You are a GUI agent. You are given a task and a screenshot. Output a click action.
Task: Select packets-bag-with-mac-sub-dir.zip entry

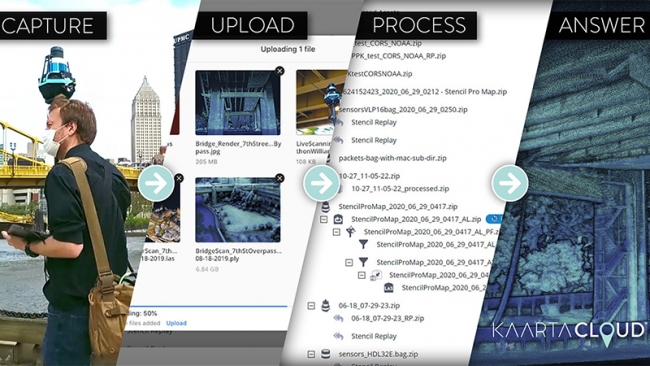click(x=392, y=158)
